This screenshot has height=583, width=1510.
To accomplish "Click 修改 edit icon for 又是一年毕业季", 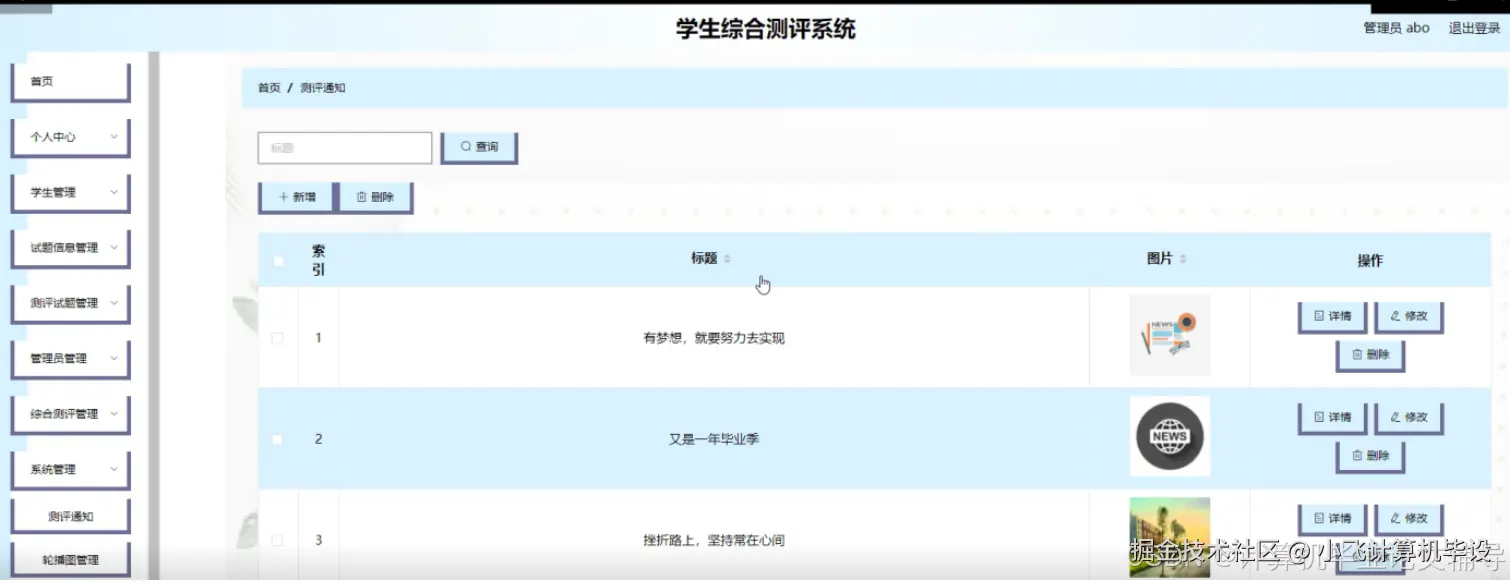I will (1408, 418).
